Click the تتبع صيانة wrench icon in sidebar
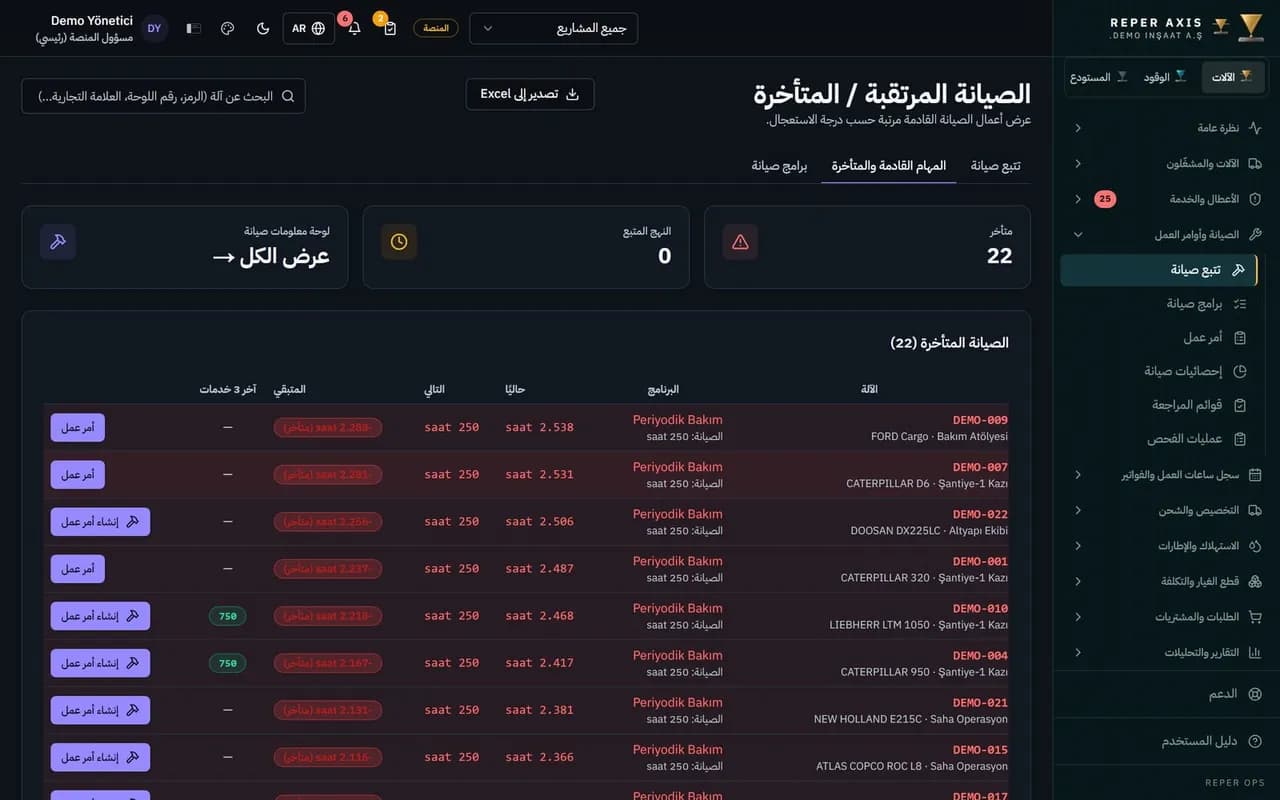This screenshot has width=1280, height=800. coord(1238,270)
